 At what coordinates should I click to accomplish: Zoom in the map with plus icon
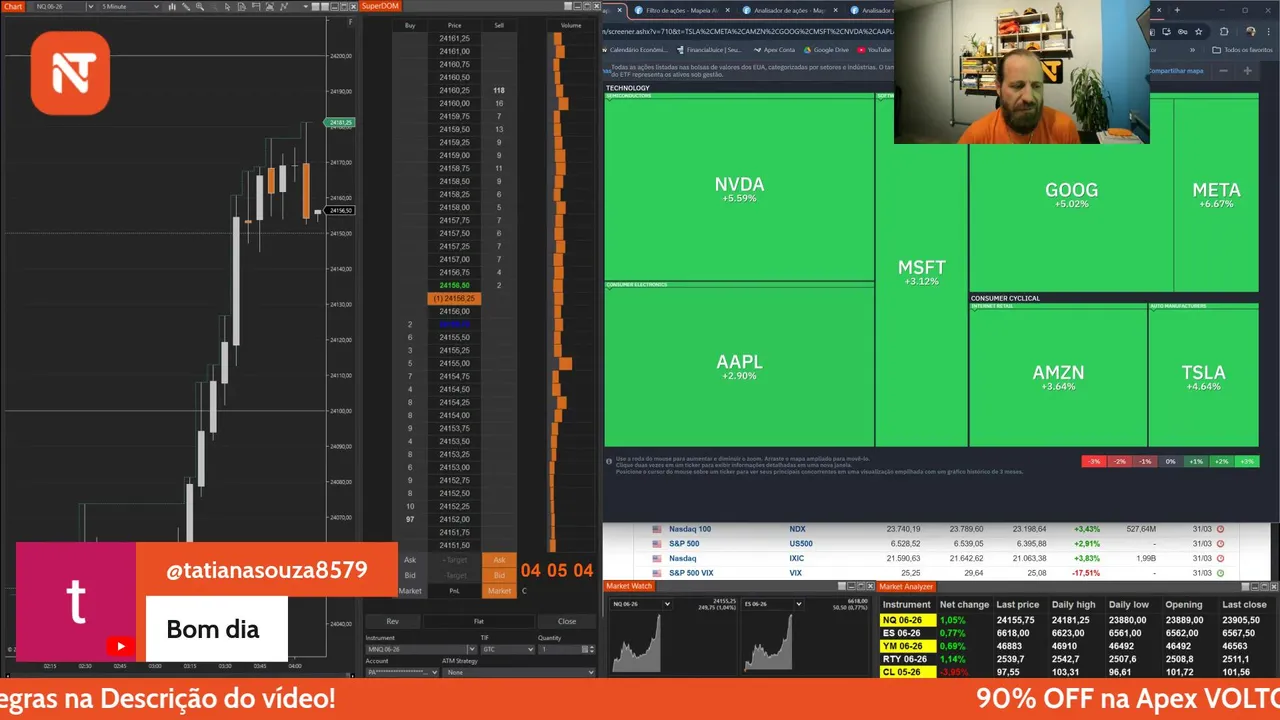(1247, 71)
